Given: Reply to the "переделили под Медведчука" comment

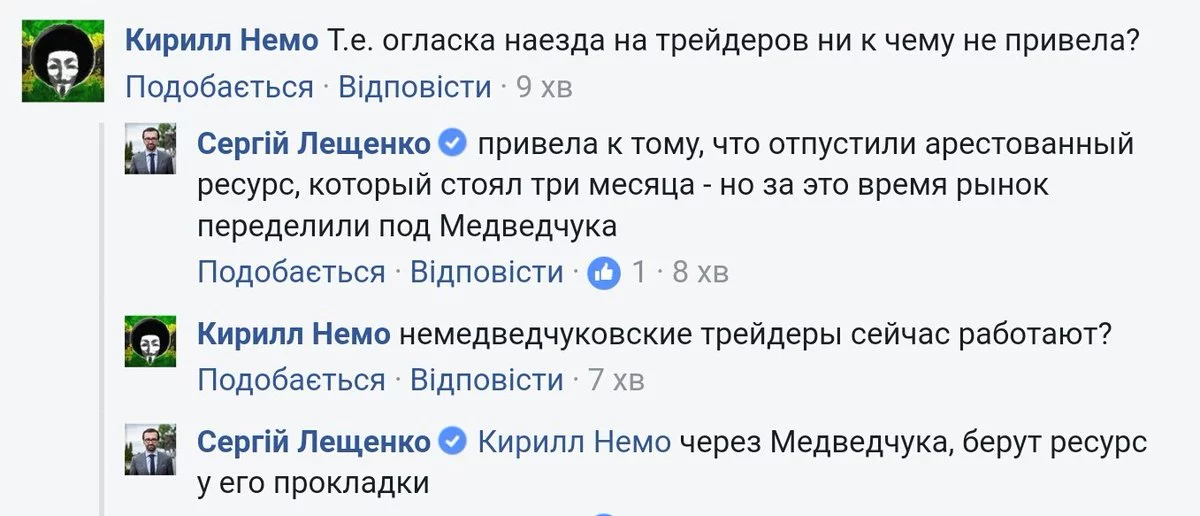Looking at the screenshot, I should (x=487, y=272).
